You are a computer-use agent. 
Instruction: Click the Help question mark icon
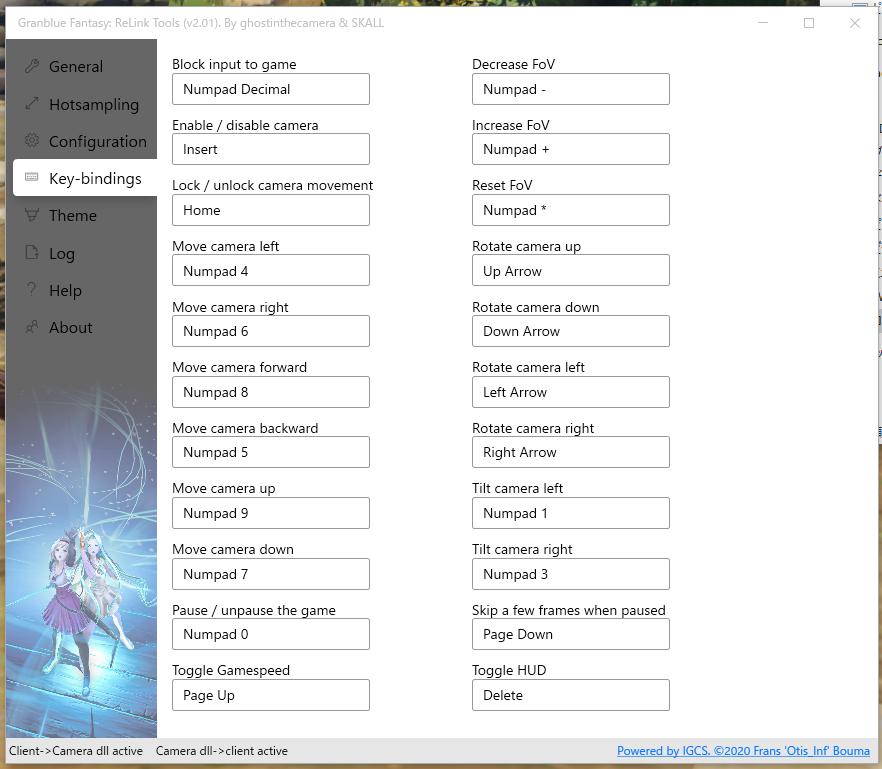pos(32,290)
